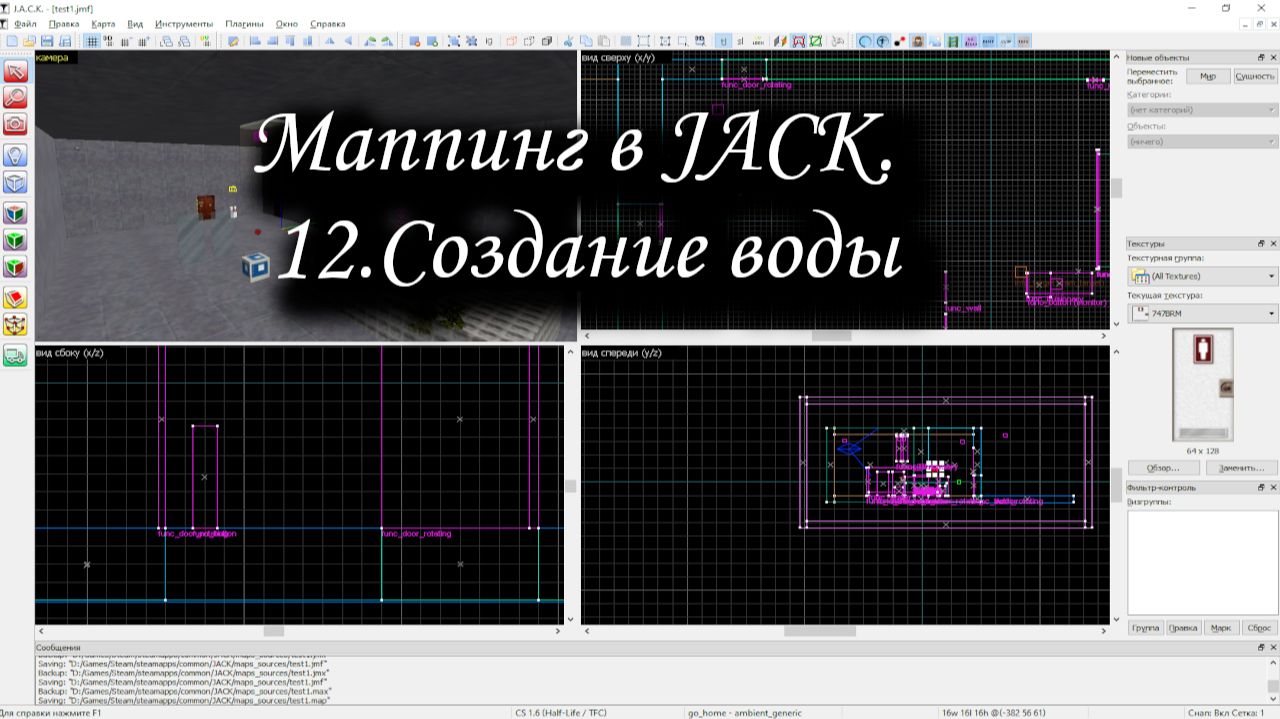Screen dimensions: 1280x719
Task: Toggle the texture lock 'tl' button
Action: (722, 41)
